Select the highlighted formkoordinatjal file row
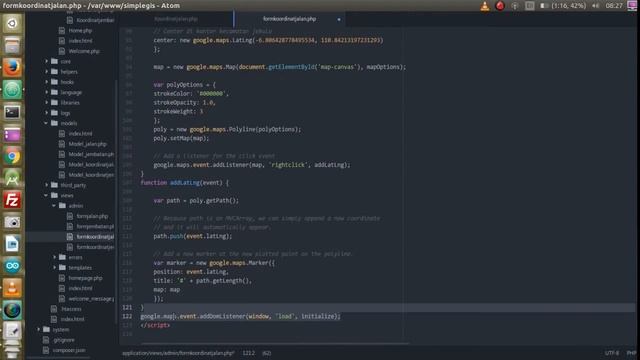640x360 pixels. point(71,237)
